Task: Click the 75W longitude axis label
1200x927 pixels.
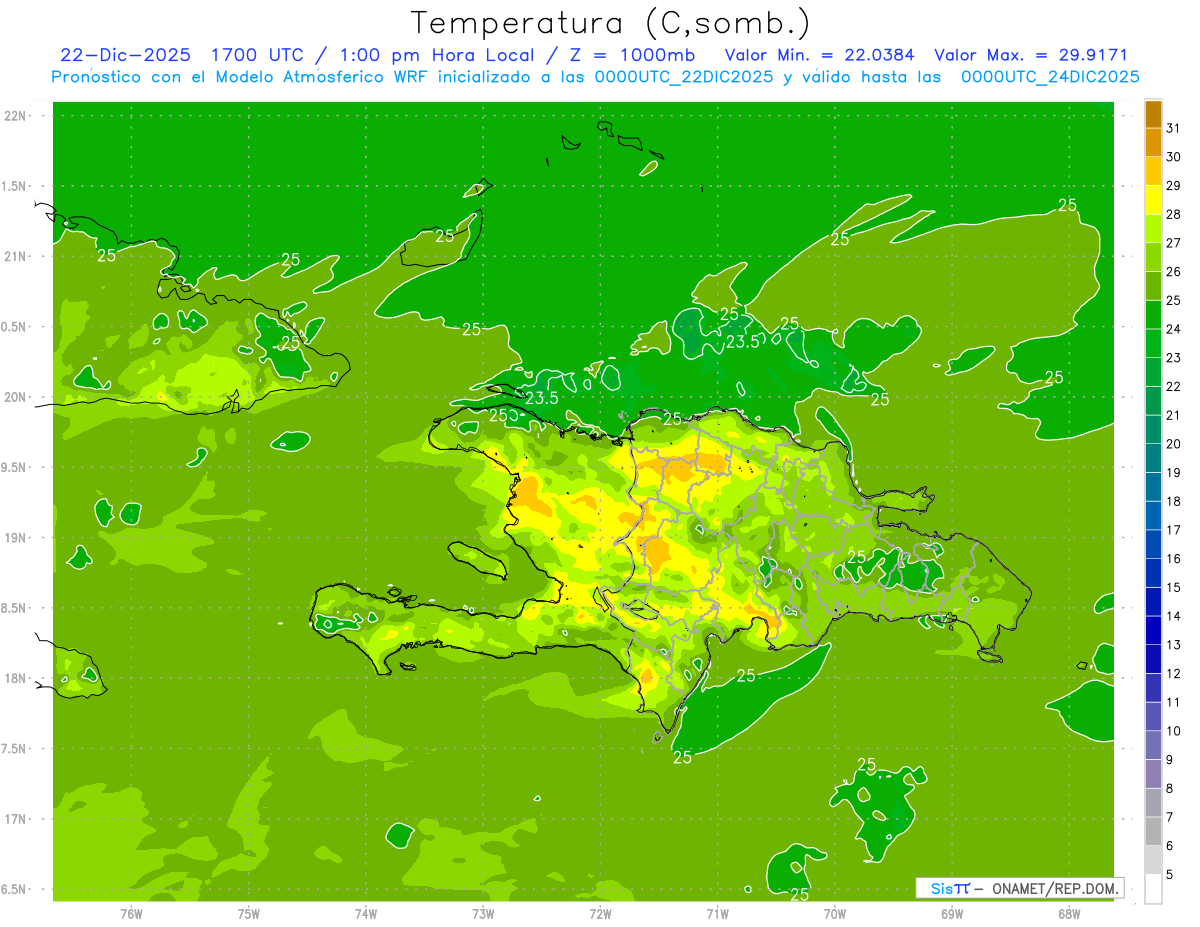Action: tap(249, 914)
